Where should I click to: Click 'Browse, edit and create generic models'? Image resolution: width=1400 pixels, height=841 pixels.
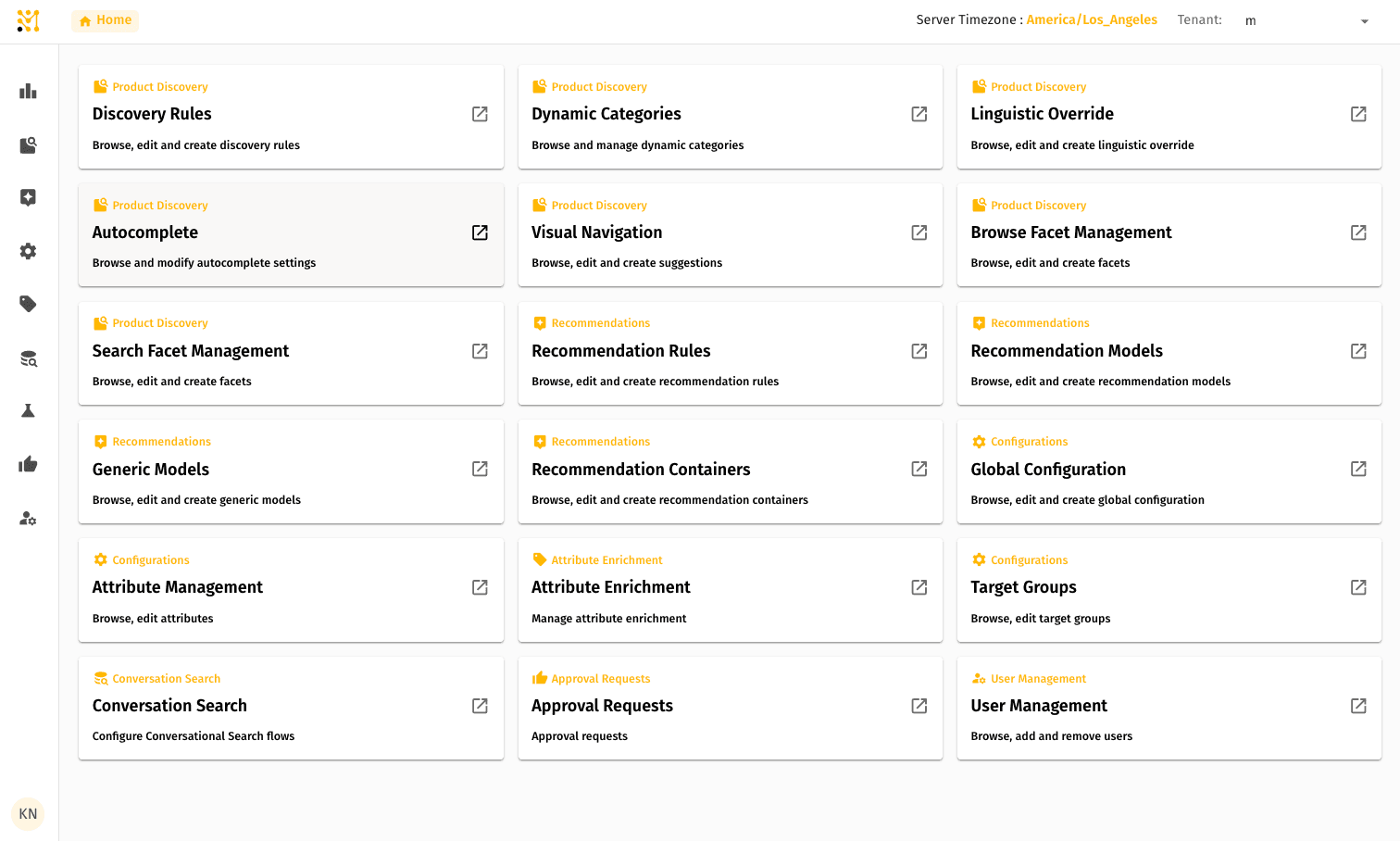click(196, 500)
